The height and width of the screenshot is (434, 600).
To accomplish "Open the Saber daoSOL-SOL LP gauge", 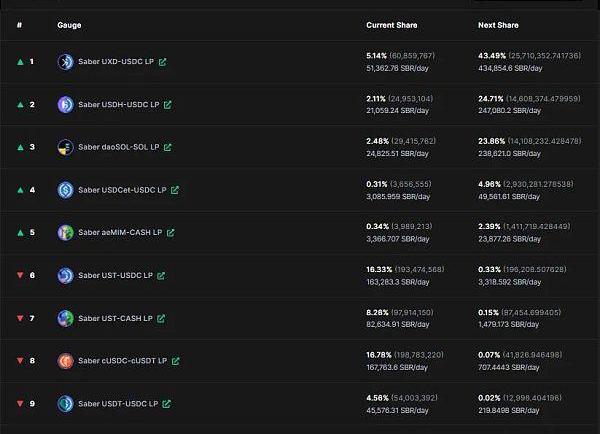I will coord(119,147).
